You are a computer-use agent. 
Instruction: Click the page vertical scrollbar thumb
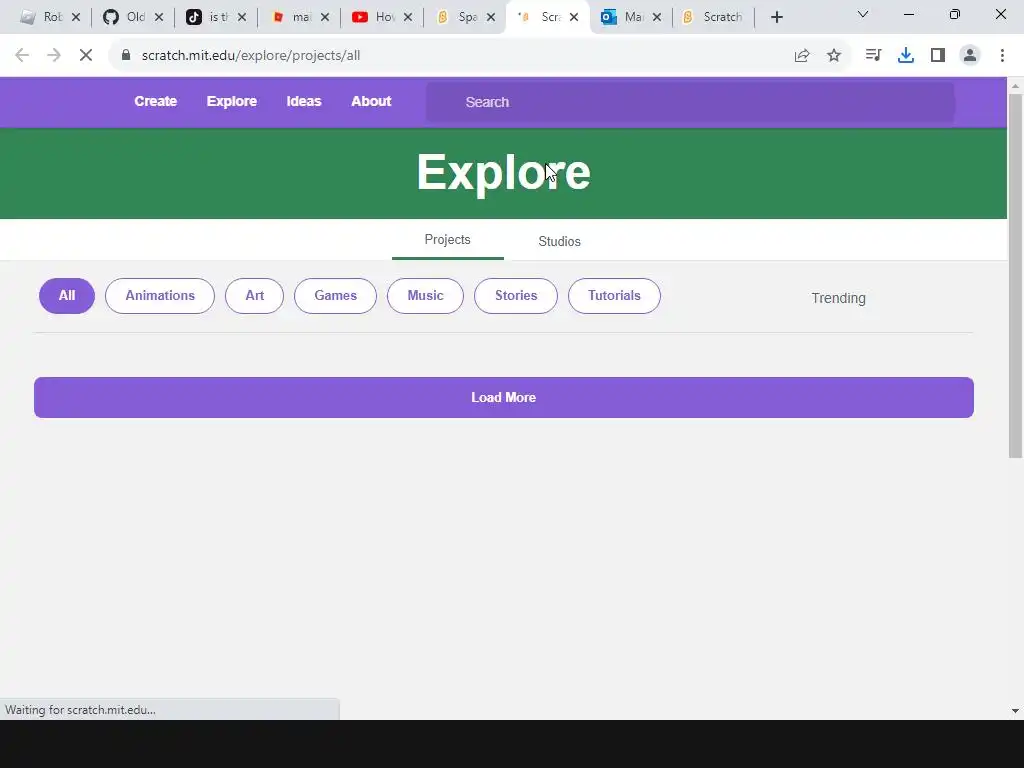click(x=1015, y=276)
